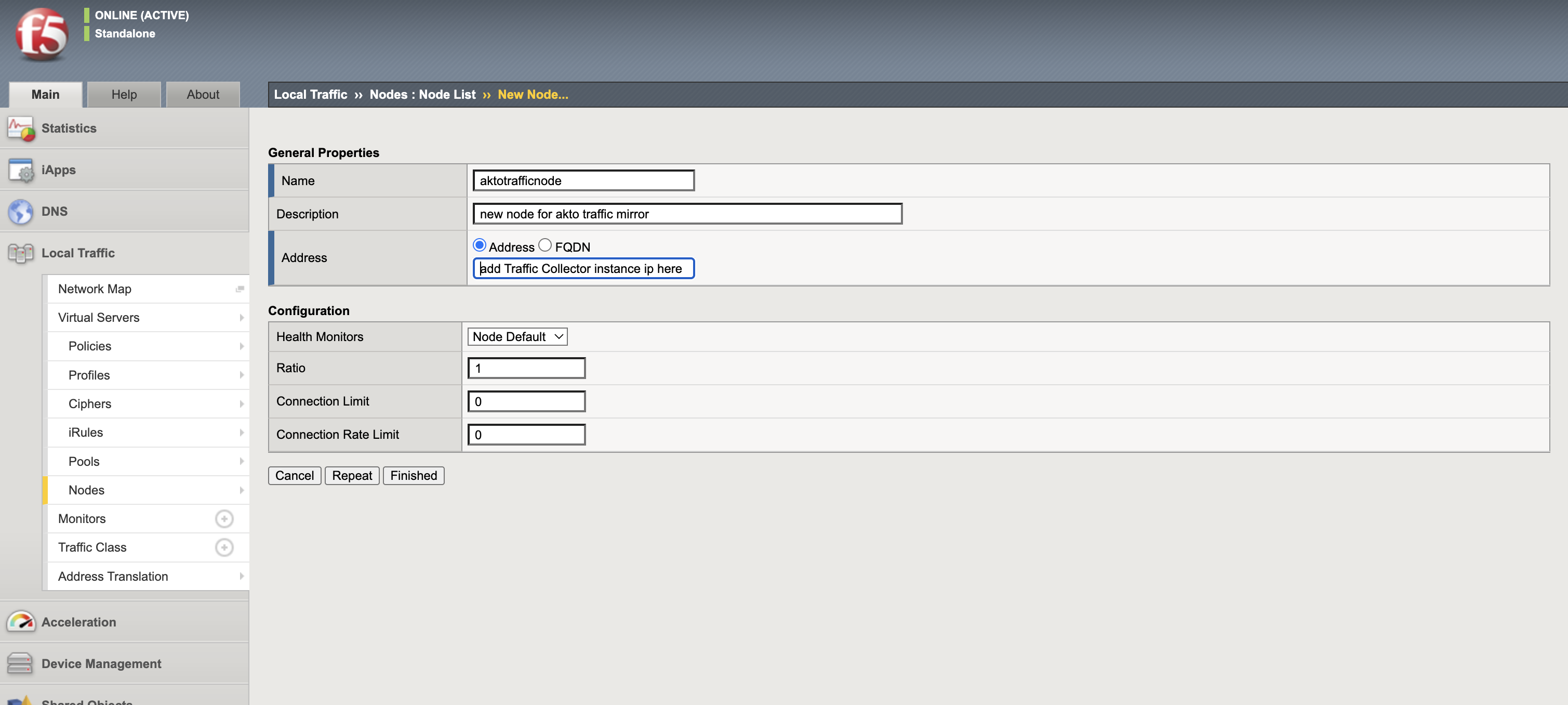Click the iApps gear window icon
The width and height of the screenshot is (1568, 705).
21,170
